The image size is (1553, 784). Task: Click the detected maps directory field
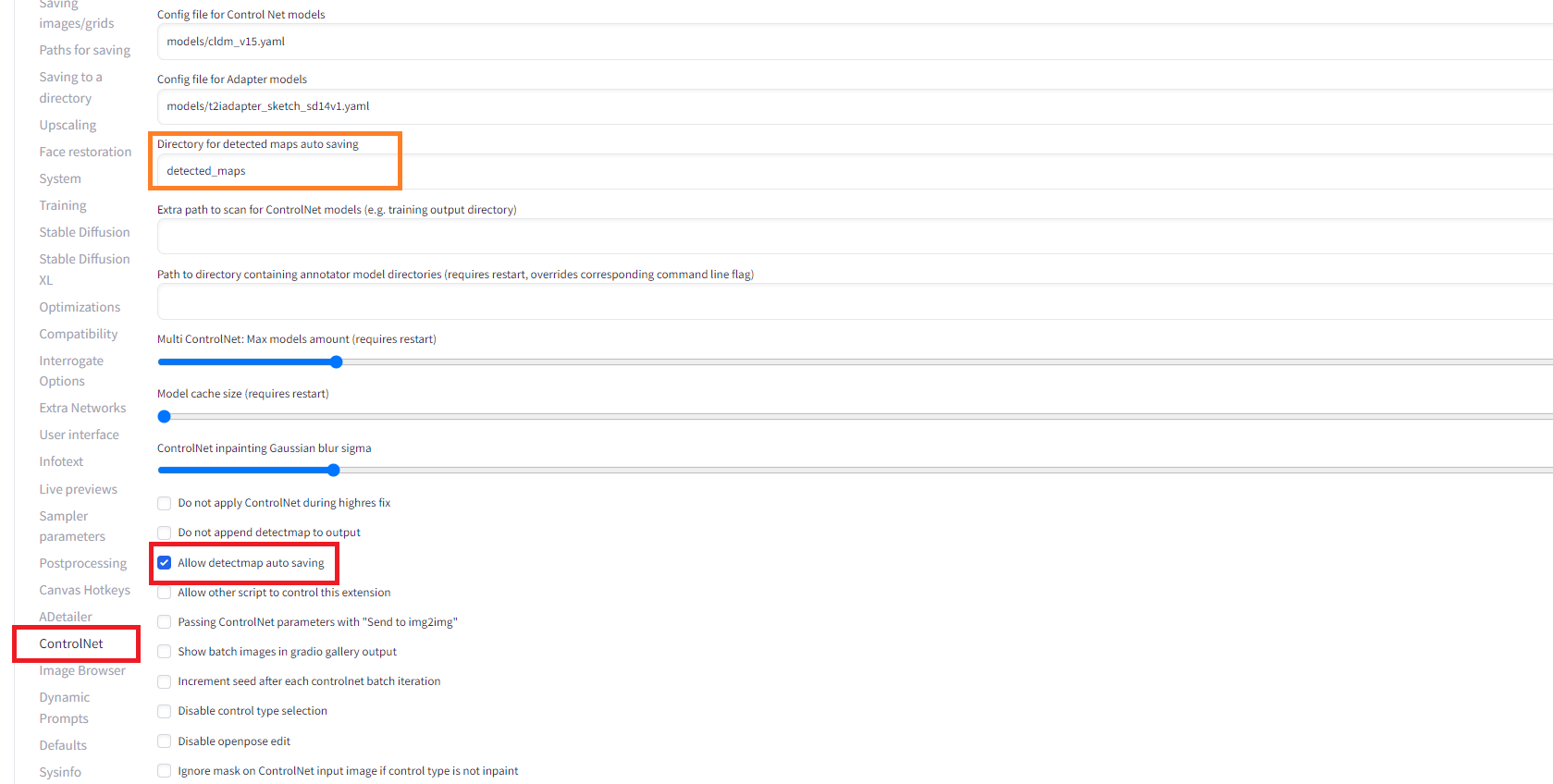point(855,171)
